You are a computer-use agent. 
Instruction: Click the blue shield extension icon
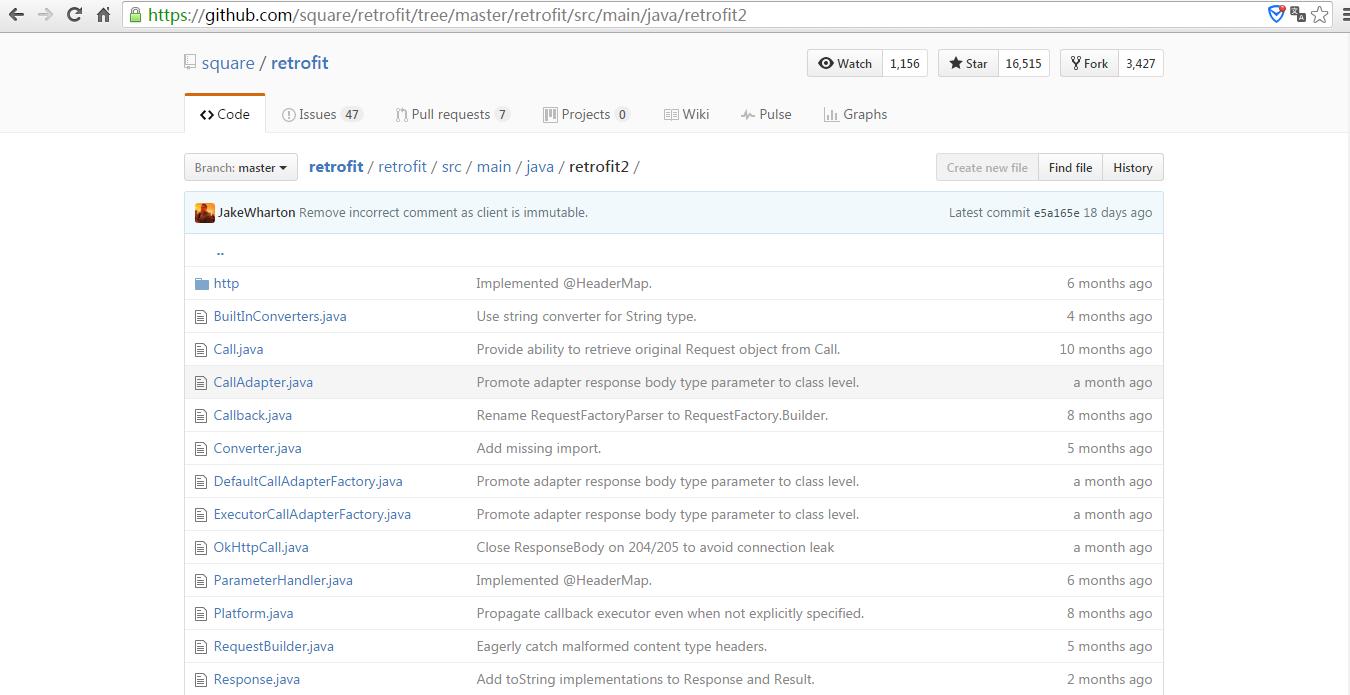pos(1276,14)
